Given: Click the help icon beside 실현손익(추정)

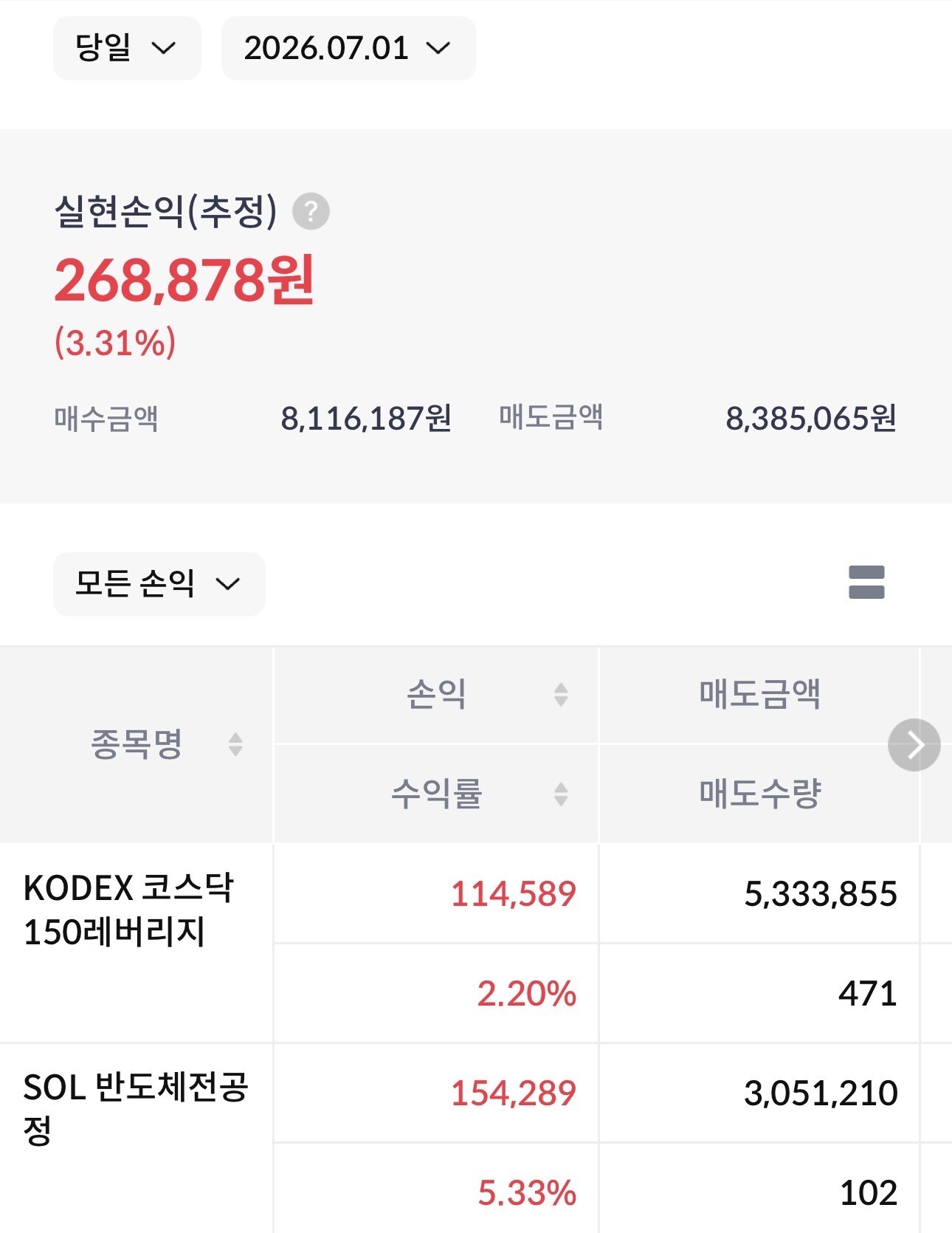Looking at the screenshot, I should [311, 212].
